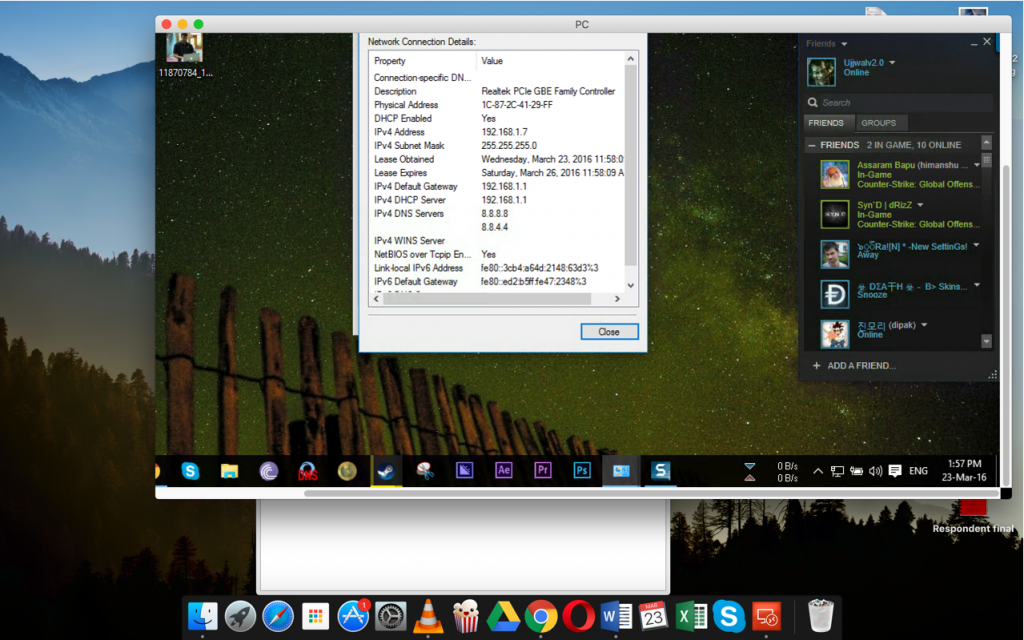Open dropdown arrow for the Away friend

(x=976, y=246)
